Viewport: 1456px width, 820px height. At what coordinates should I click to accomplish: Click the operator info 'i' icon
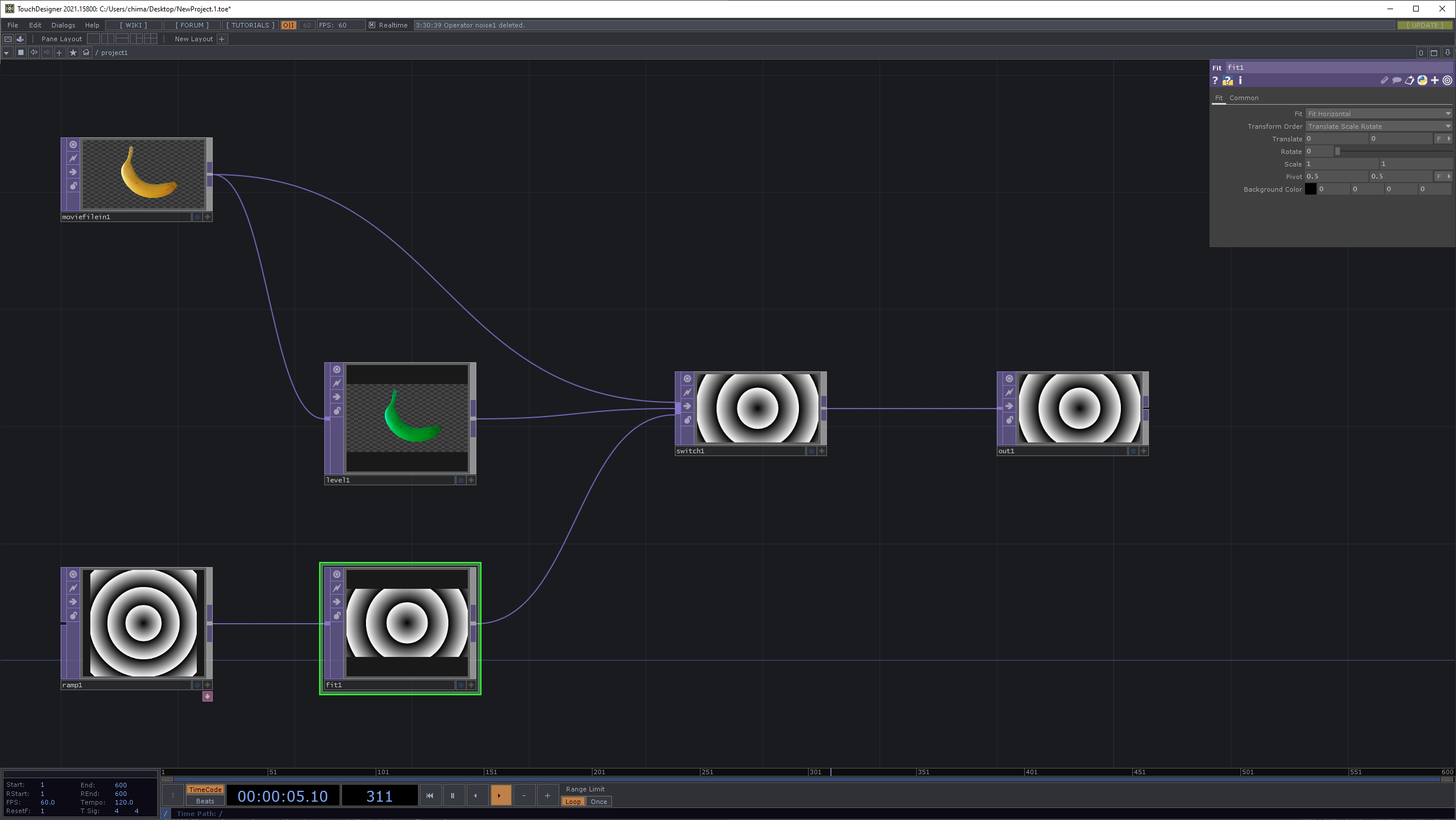click(1240, 81)
